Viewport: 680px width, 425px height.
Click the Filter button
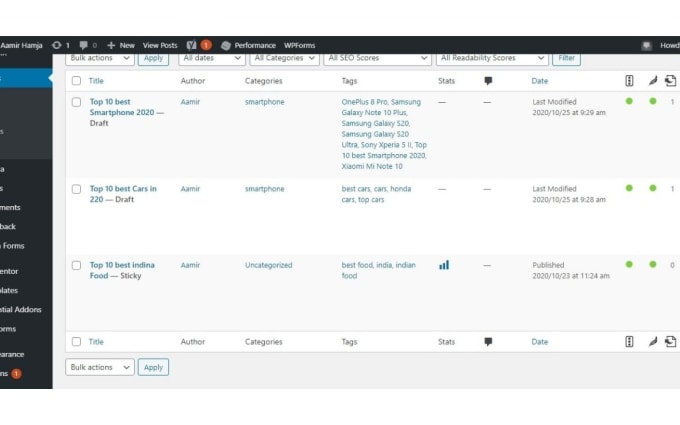point(566,58)
